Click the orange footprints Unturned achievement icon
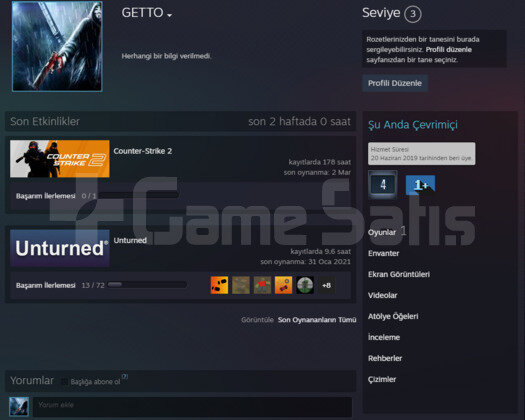Viewport: 525px width, 420px height. 219,285
